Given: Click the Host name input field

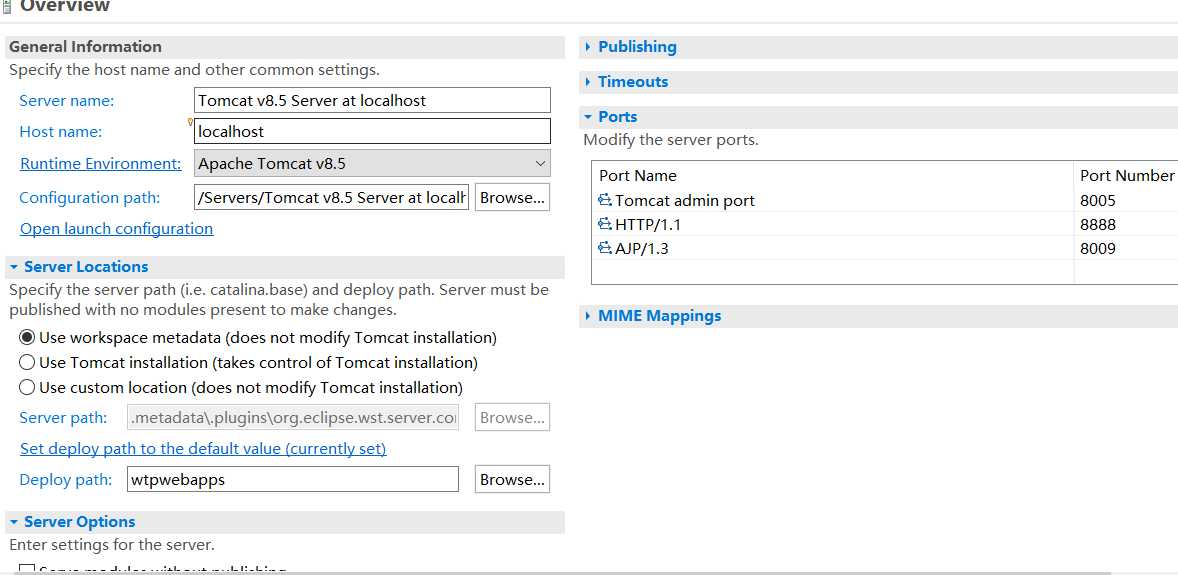Looking at the screenshot, I should tap(372, 132).
